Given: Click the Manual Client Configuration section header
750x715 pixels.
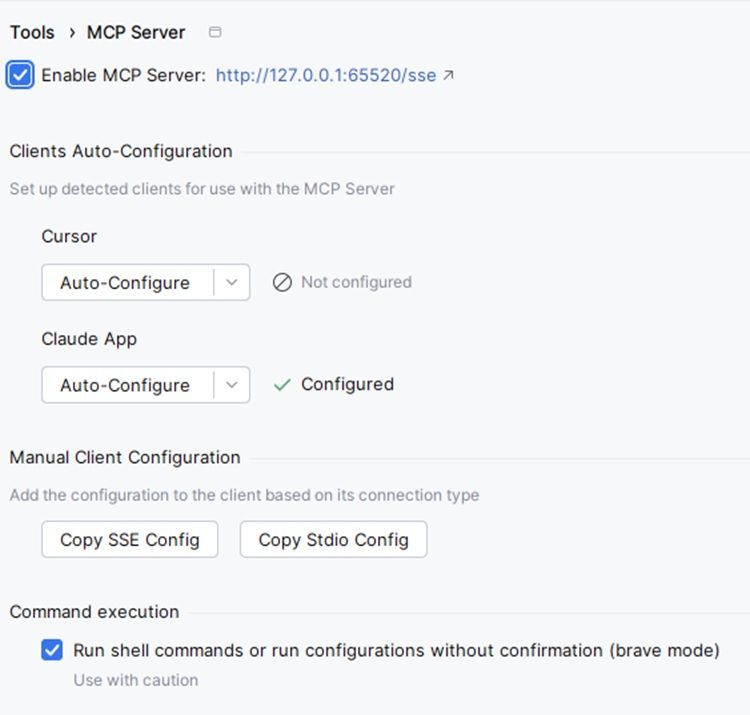Looking at the screenshot, I should (x=125, y=458).
